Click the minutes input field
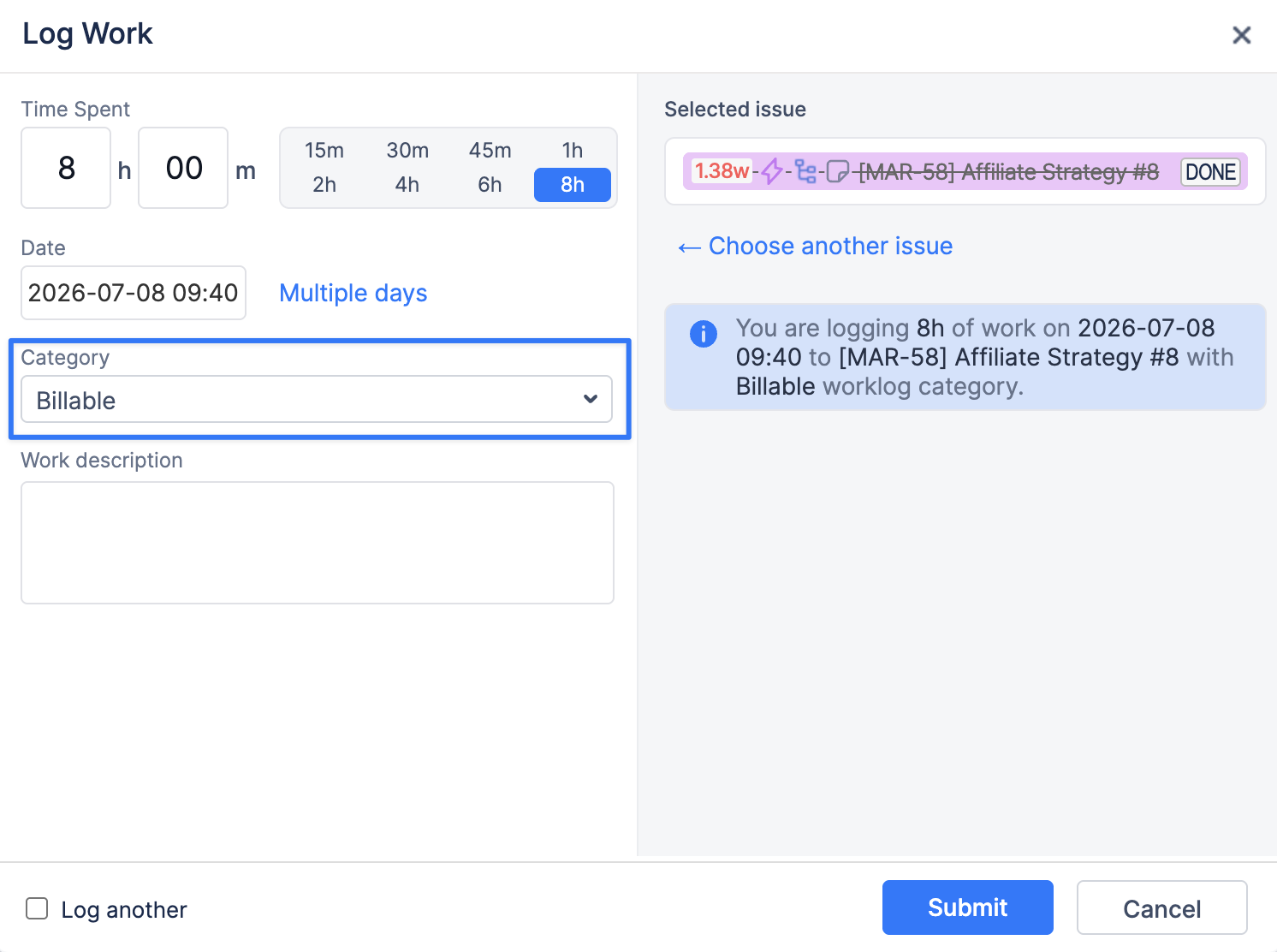 pos(183,168)
